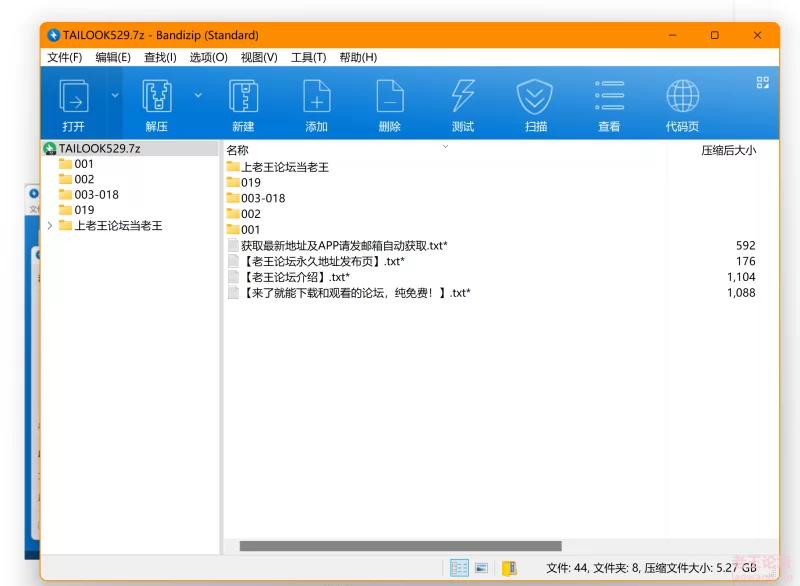Image resolution: width=800 pixels, height=586 pixels.
Task: Switch to details list view in status bar
Action: (x=459, y=568)
